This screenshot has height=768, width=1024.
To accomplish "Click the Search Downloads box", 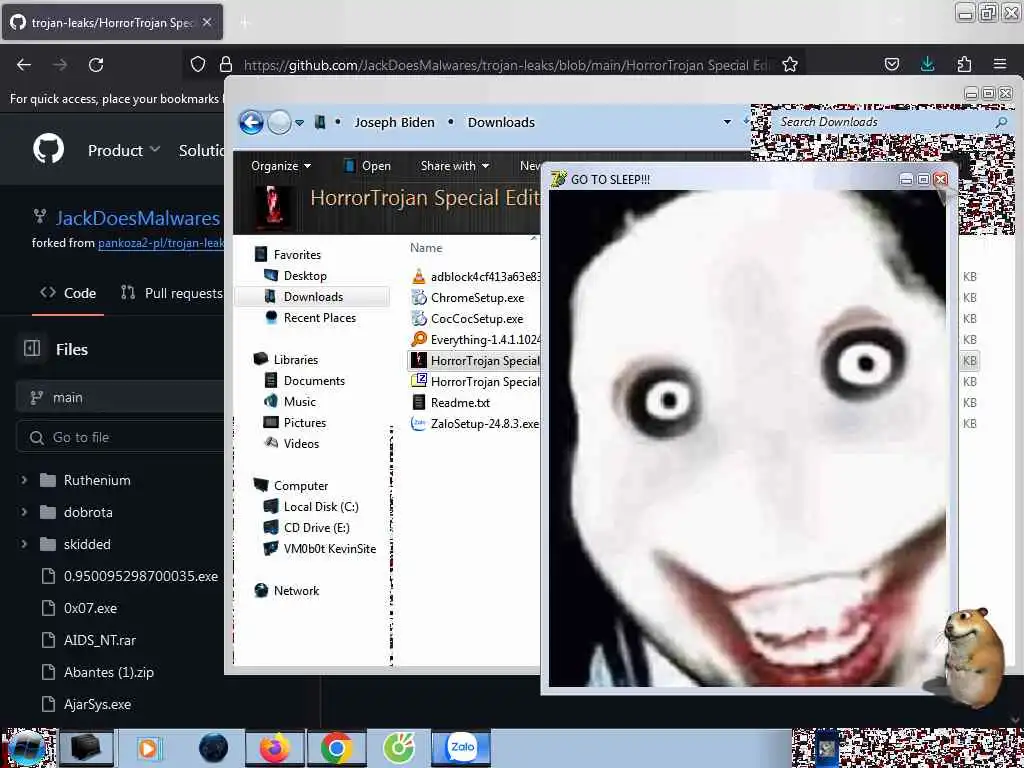I will click(x=891, y=122).
